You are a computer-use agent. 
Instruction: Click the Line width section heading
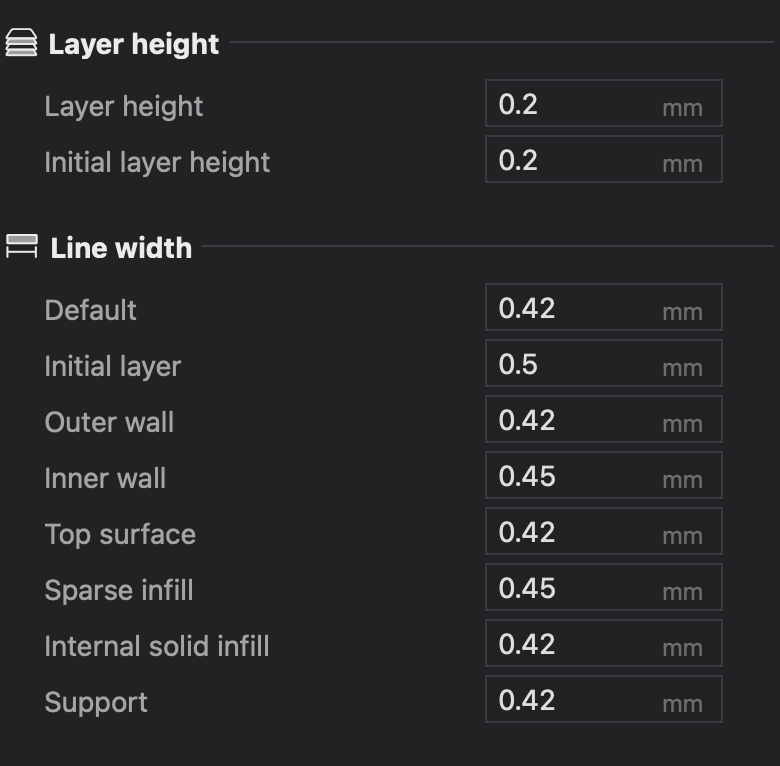tap(121, 248)
